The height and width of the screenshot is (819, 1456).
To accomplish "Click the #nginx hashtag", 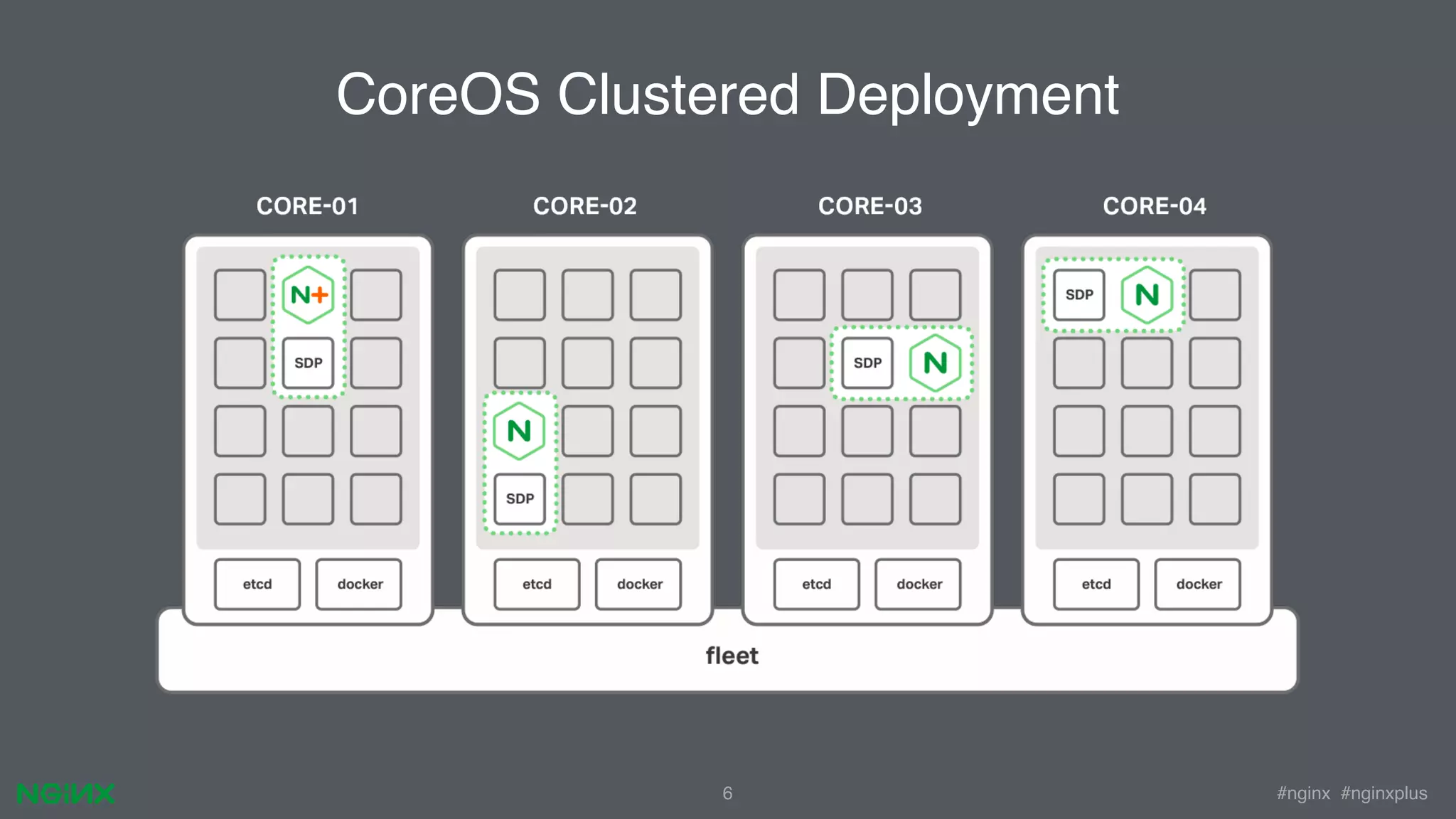I will click(1303, 793).
